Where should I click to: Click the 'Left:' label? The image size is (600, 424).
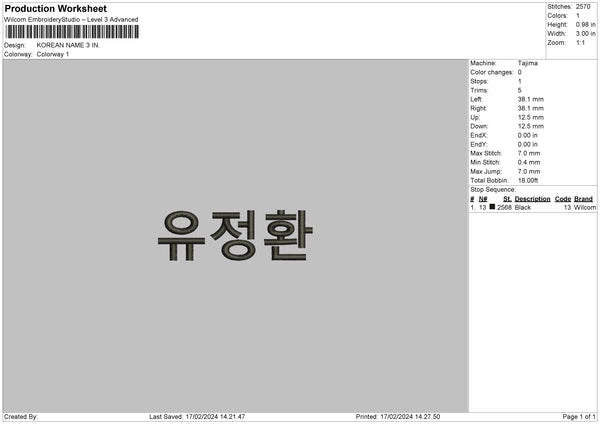(x=476, y=99)
